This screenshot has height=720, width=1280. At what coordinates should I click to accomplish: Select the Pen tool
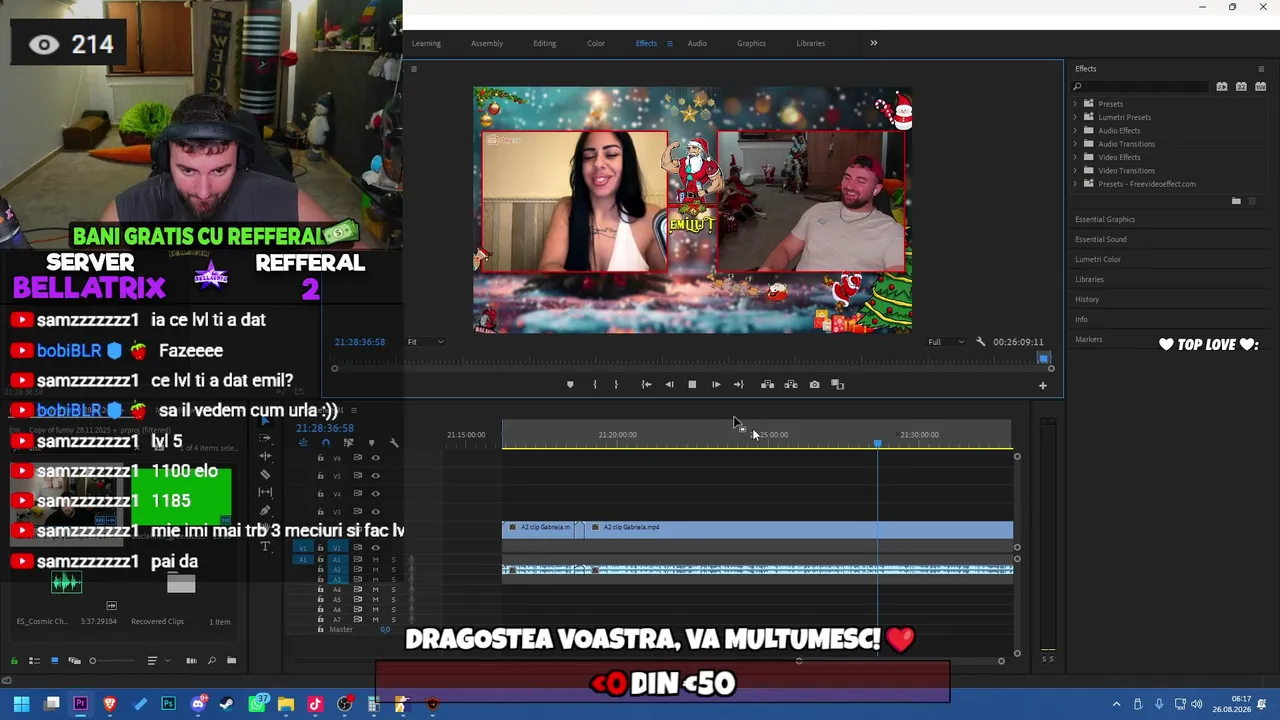pyautogui.click(x=265, y=511)
